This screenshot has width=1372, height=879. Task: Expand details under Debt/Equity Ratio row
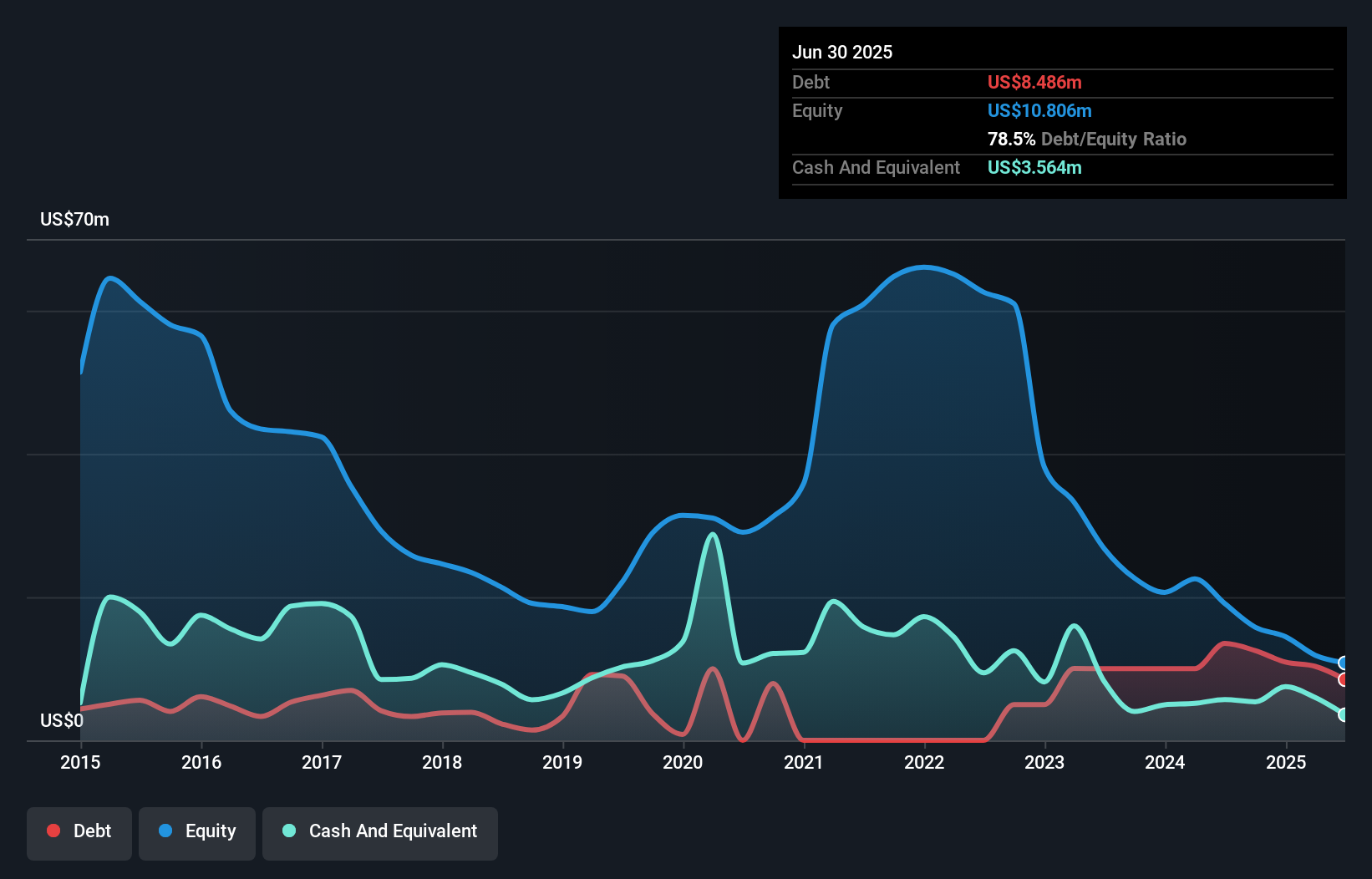tap(1087, 139)
